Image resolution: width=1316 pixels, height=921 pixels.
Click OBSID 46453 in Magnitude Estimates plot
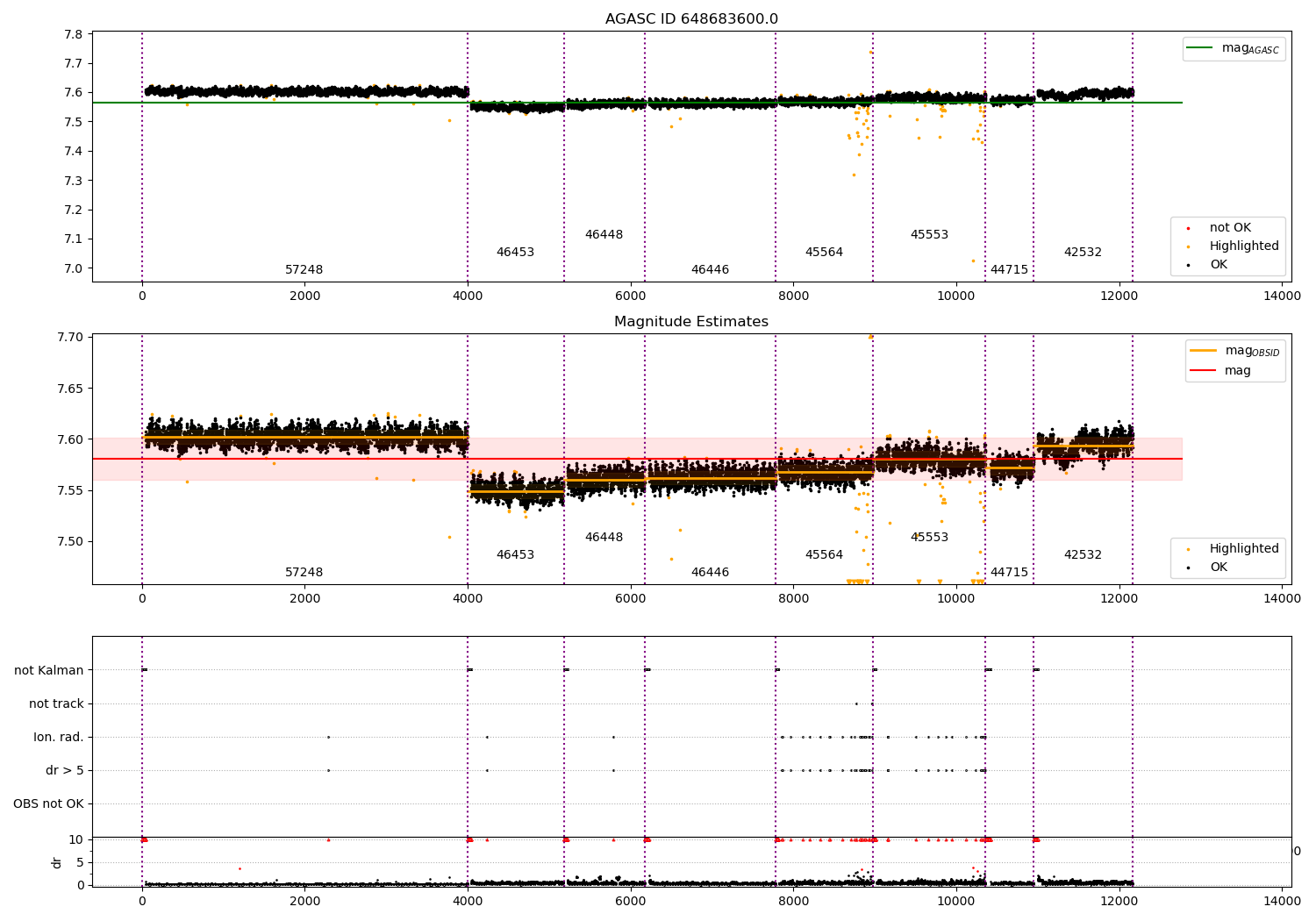(515, 555)
